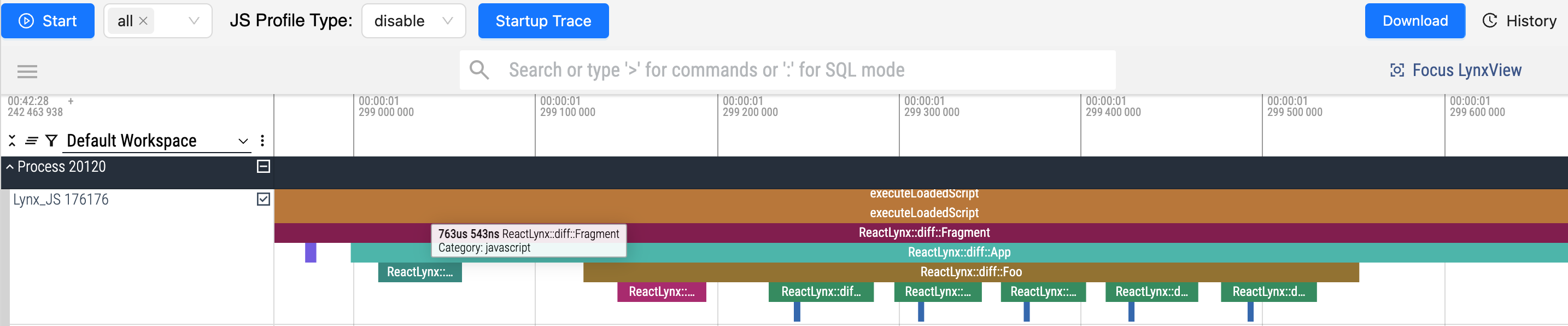Collapse all tracks icon
This screenshot has width=1568, height=326.
coord(12,141)
